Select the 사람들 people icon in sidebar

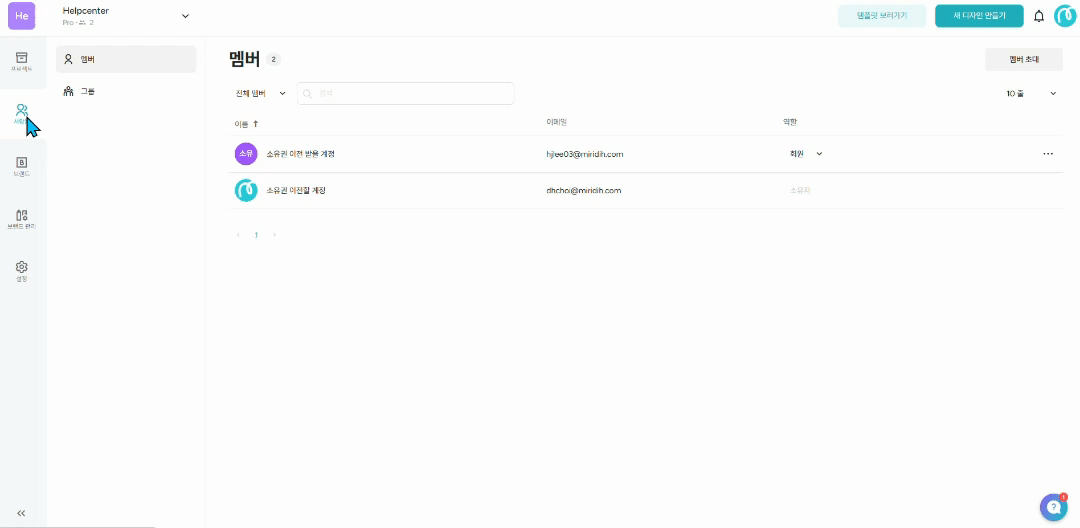21,113
